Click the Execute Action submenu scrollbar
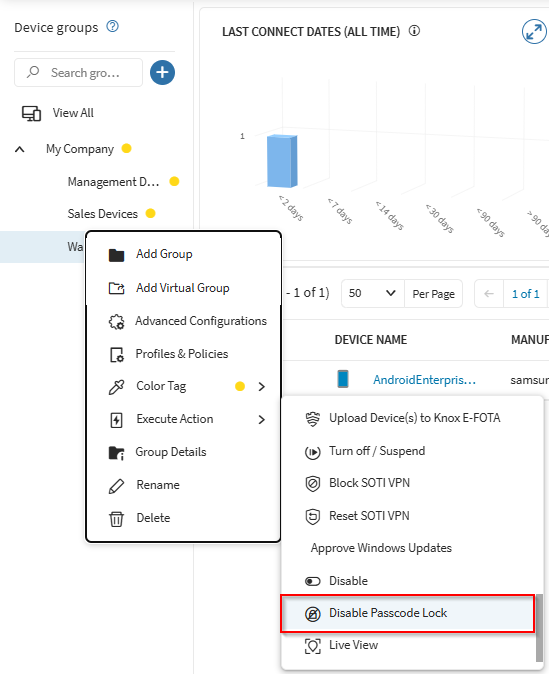The width and height of the screenshot is (549, 674). [539, 628]
